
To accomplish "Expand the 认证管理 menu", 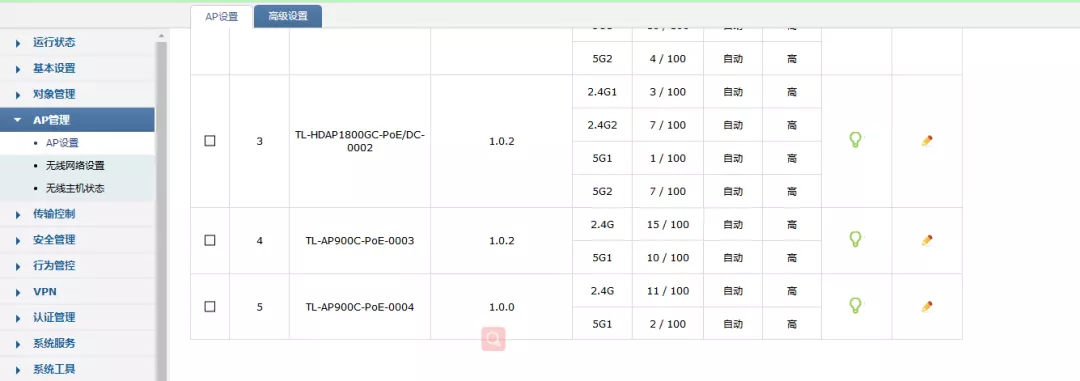I will click(77, 317).
